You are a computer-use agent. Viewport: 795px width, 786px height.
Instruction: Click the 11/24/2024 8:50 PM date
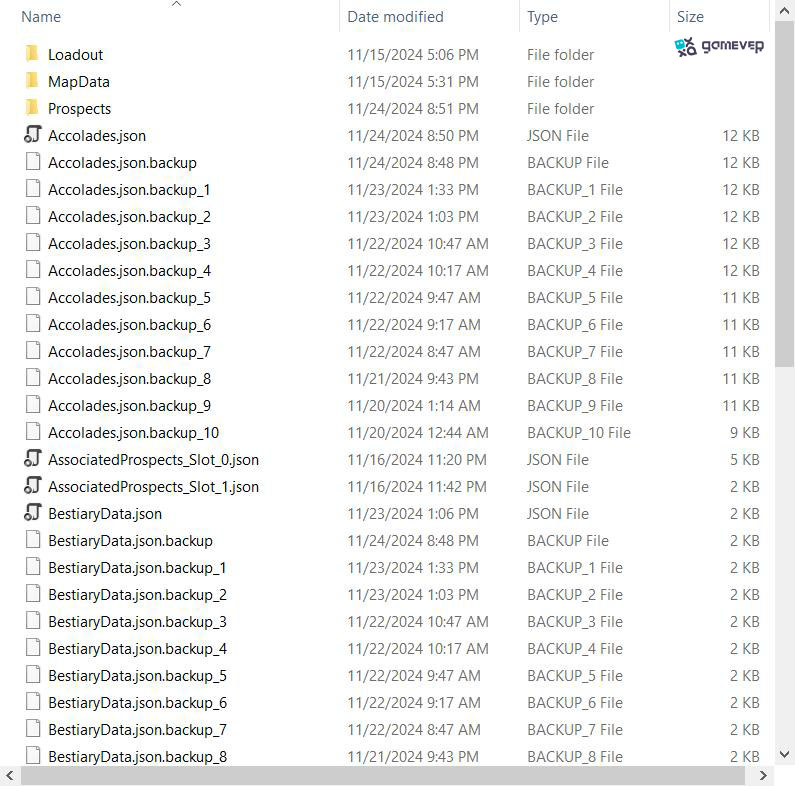tap(413, 135)
